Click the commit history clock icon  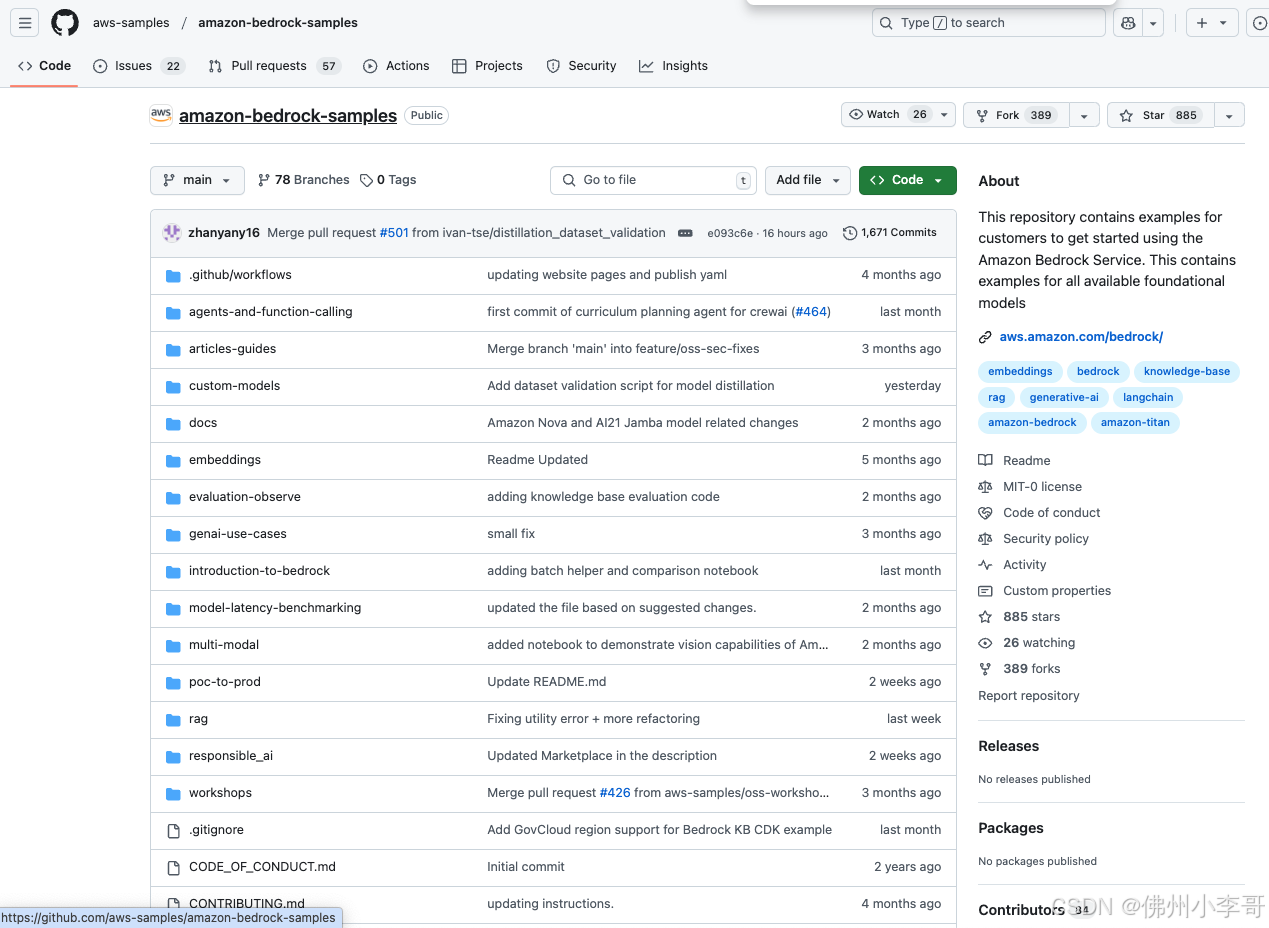pyautogui.click(x=850, y=233)
